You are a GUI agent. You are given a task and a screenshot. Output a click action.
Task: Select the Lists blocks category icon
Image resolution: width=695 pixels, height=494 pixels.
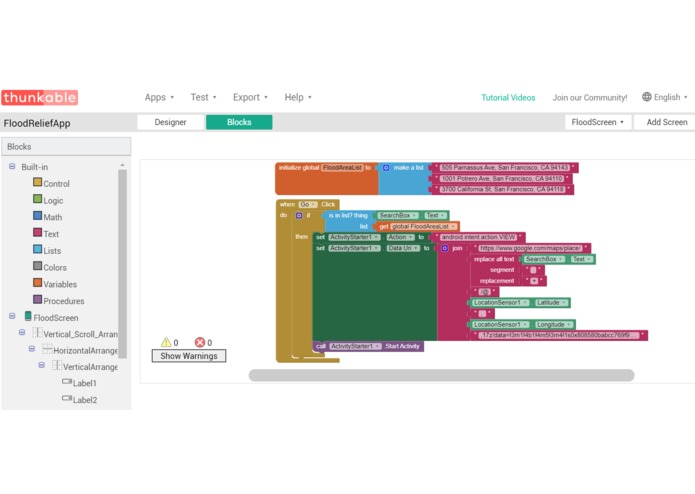point(38,249)
